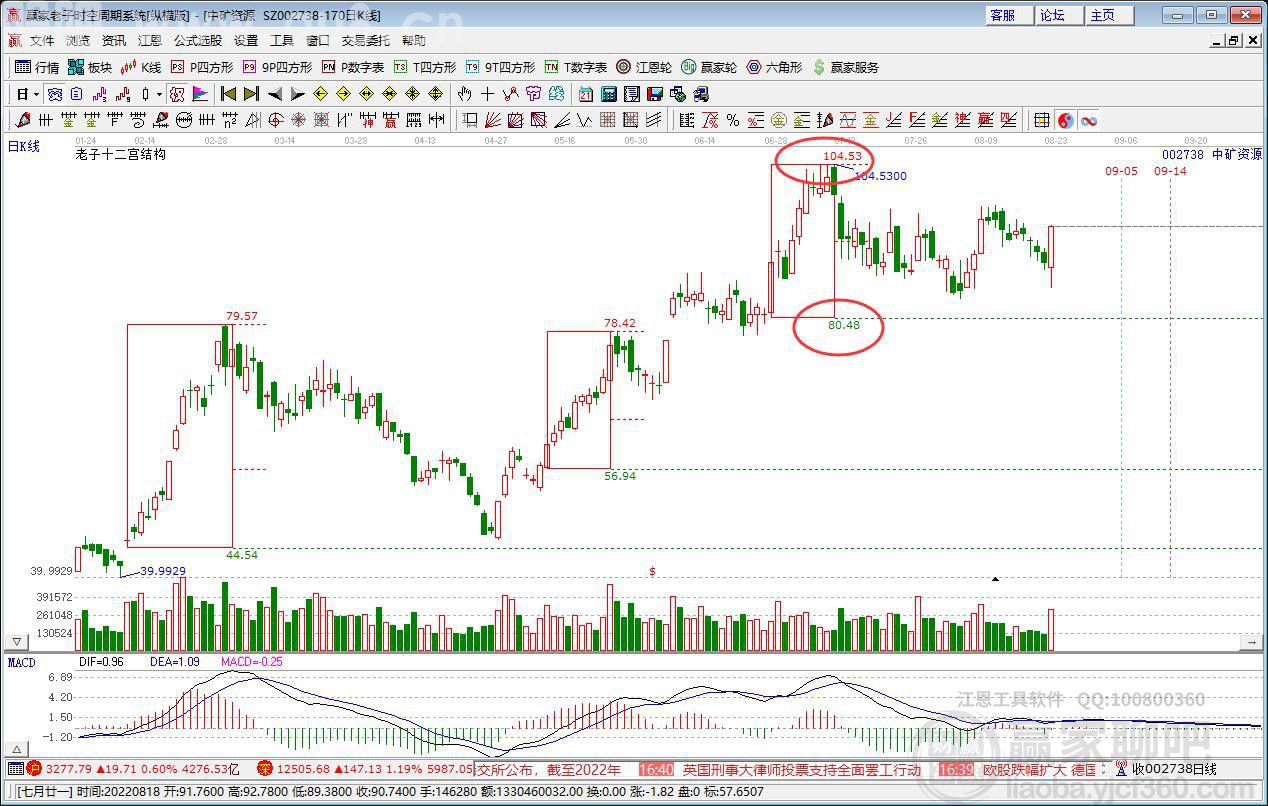Open the calendar icon

point(585,94)
